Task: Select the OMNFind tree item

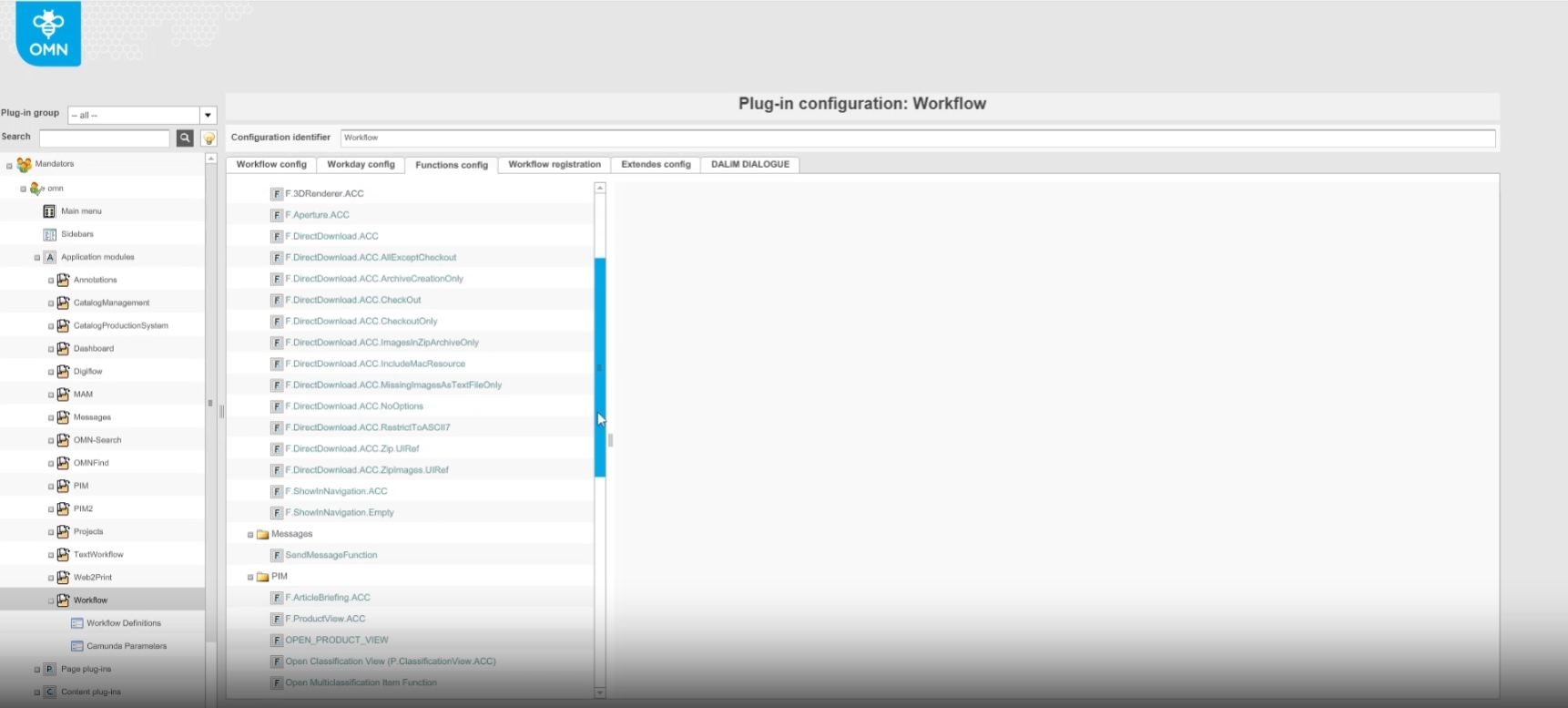Action: (x=91, y=463)
